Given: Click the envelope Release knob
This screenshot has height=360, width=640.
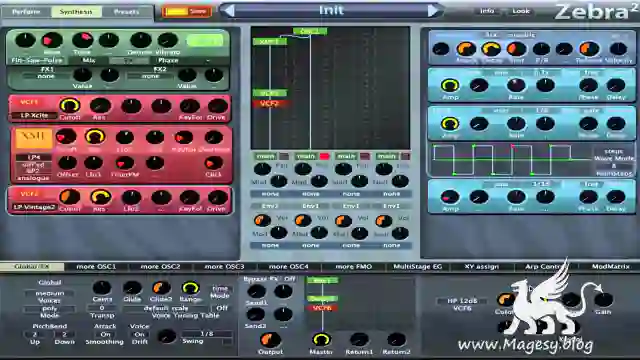Looking at the screenshot, I should pyautogui.click(x=589, y=49).
